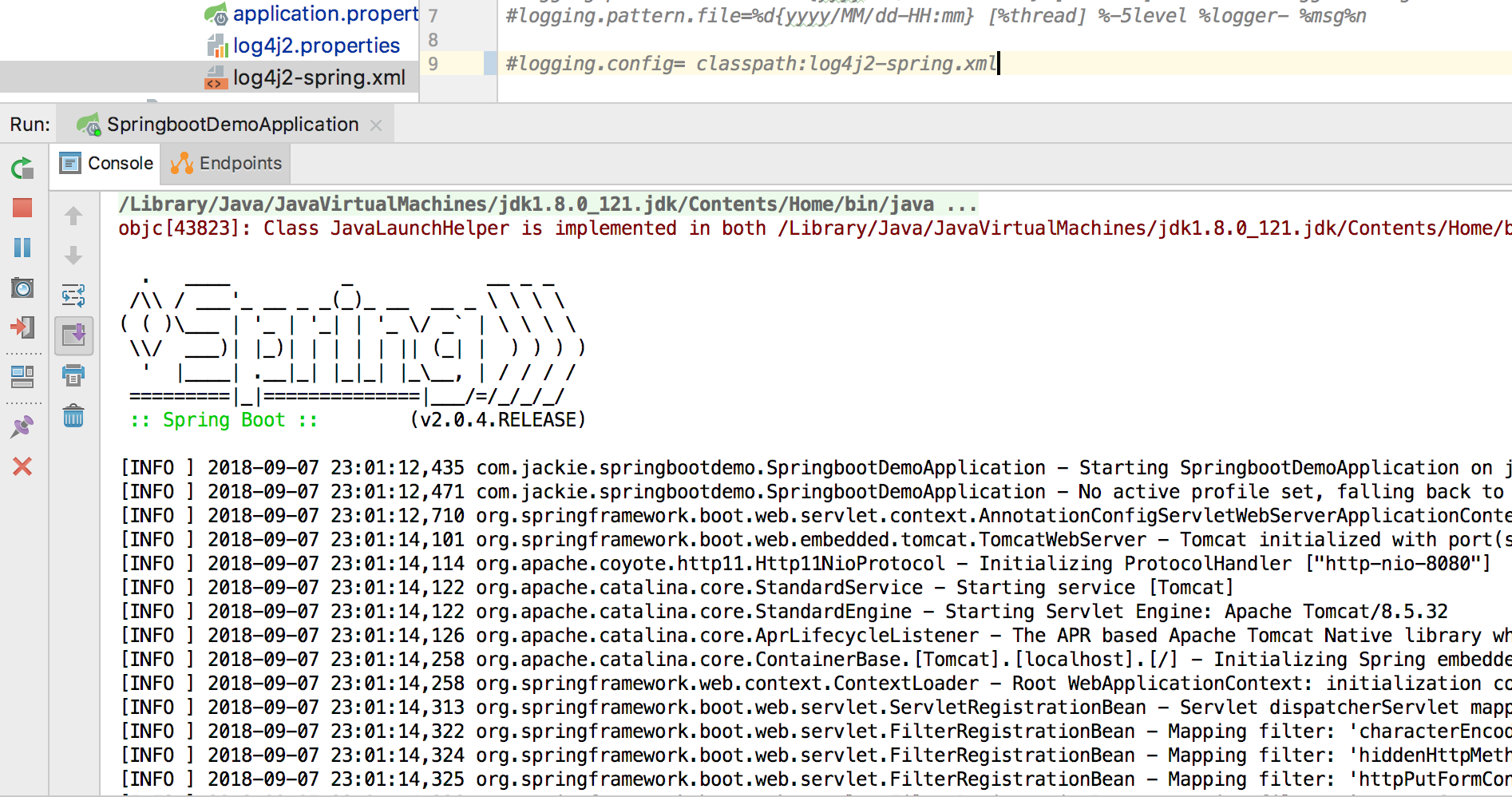
Task: Close the run panel with red X
Action: pyautogui.click(x=22, y=466)
